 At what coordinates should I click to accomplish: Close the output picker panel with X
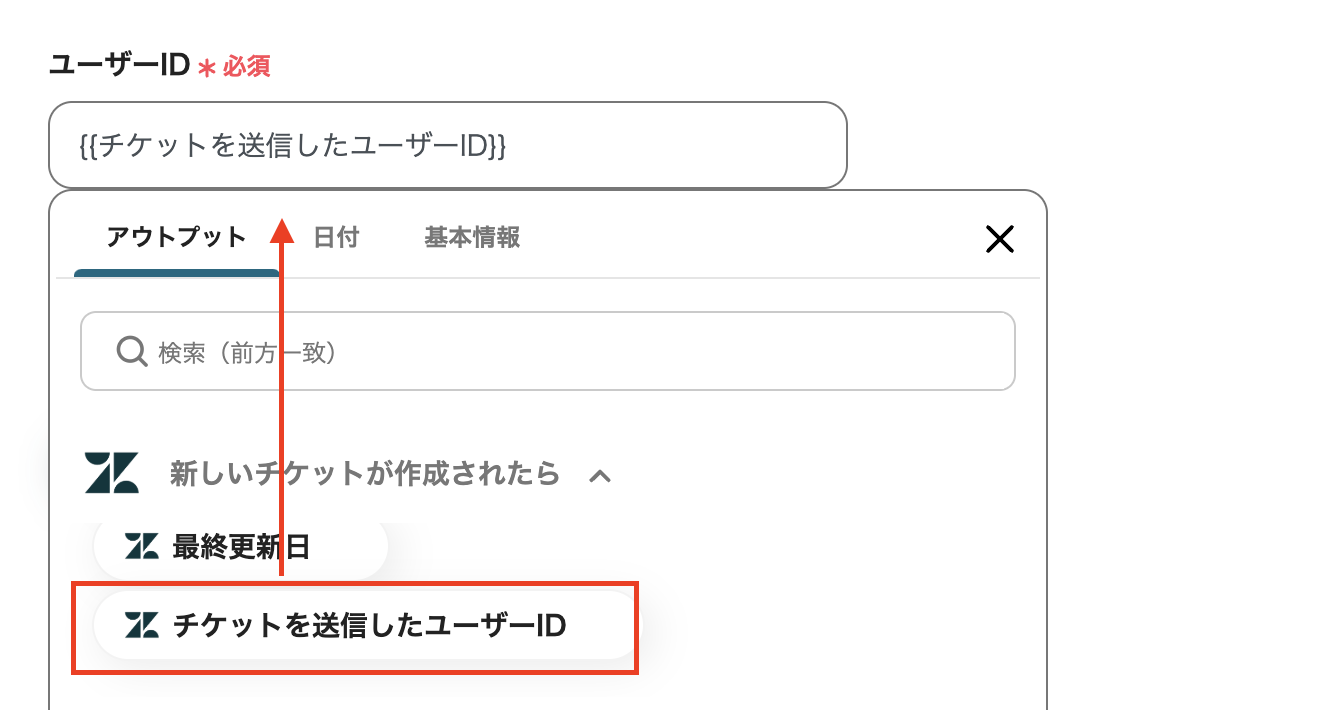click(x=999, y=238)
